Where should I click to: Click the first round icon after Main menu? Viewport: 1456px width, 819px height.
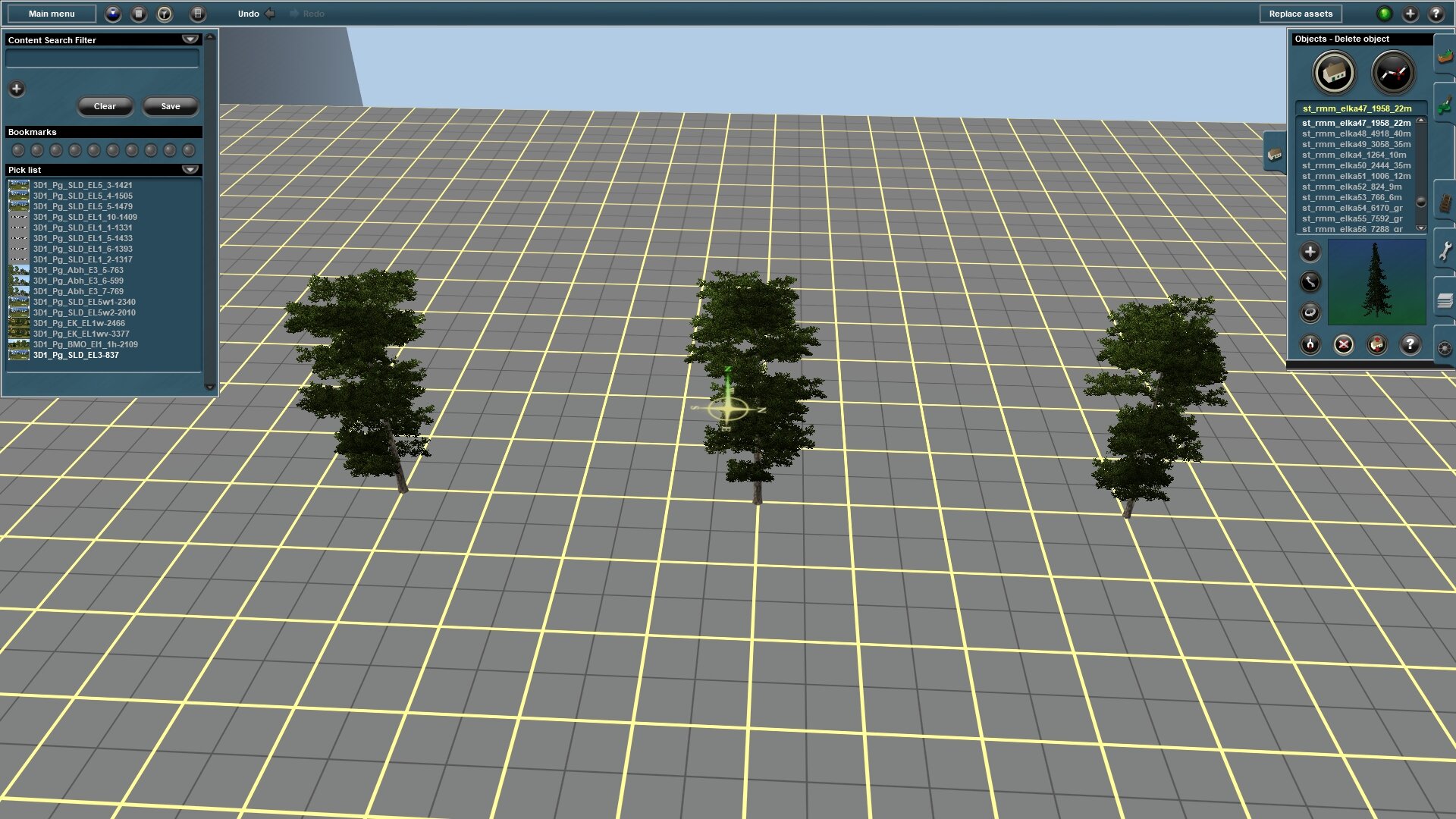click(x=113, y=14)
